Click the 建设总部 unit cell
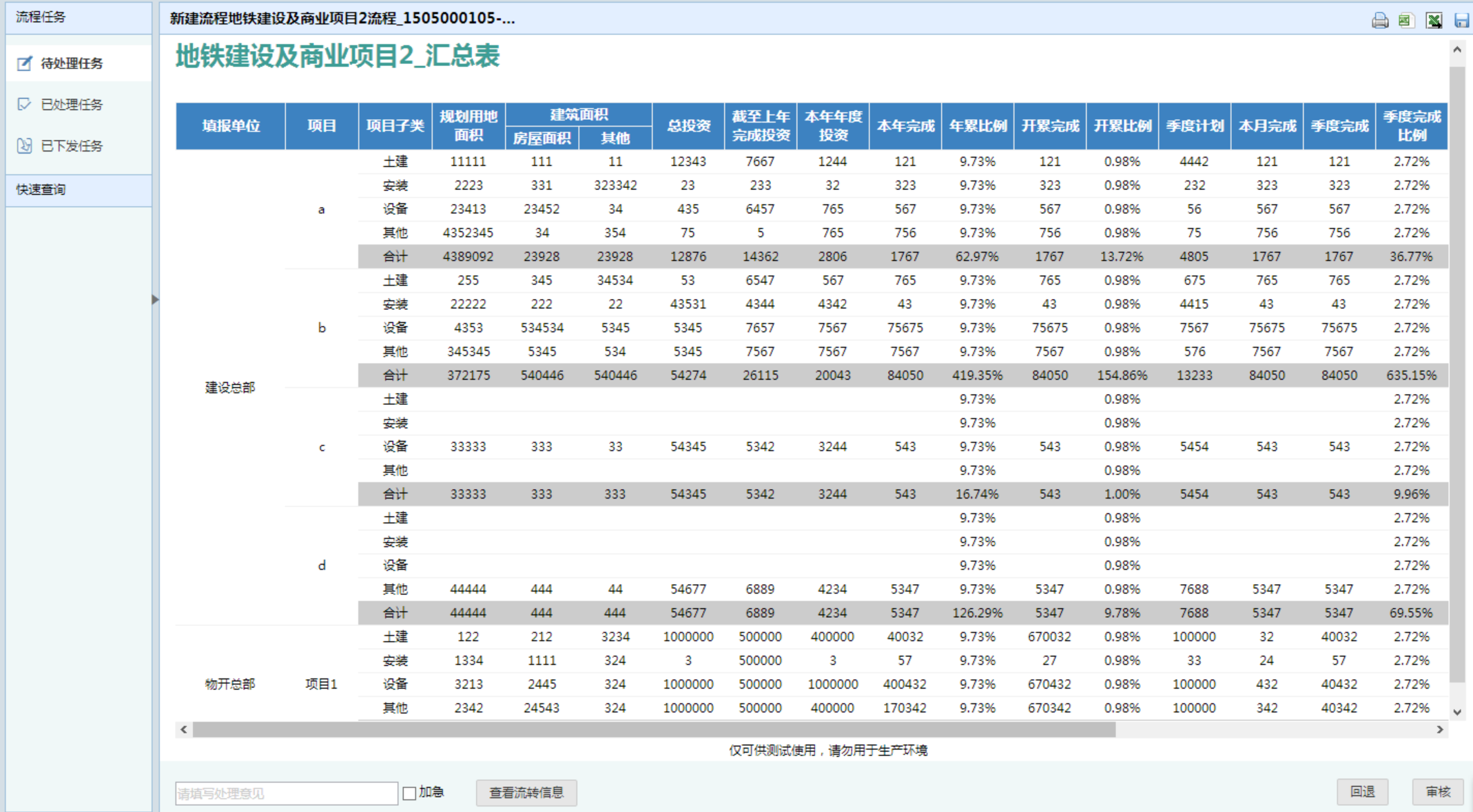The height and width of the screenshot is (812, 1473). coord(230,387)
